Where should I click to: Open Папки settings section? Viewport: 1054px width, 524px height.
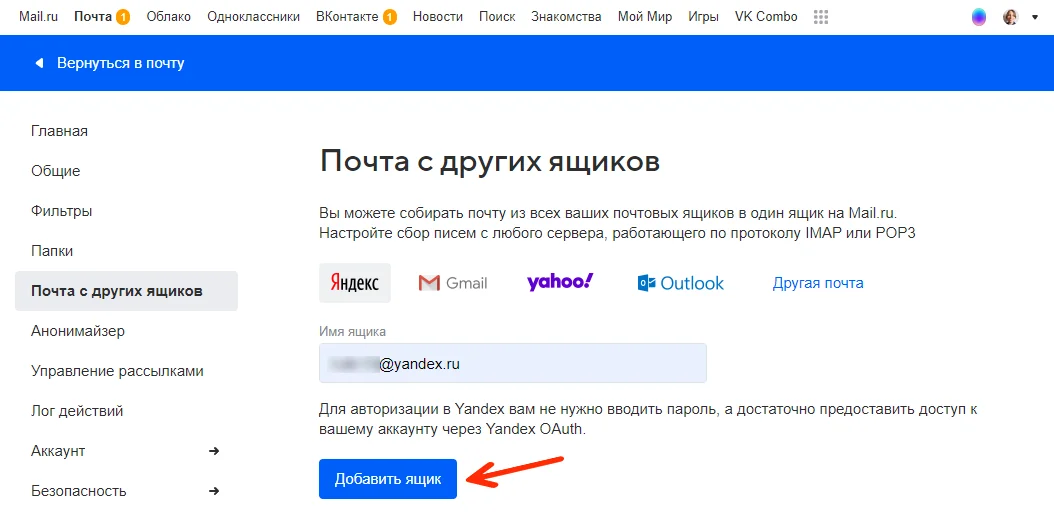tap(52, 251)
